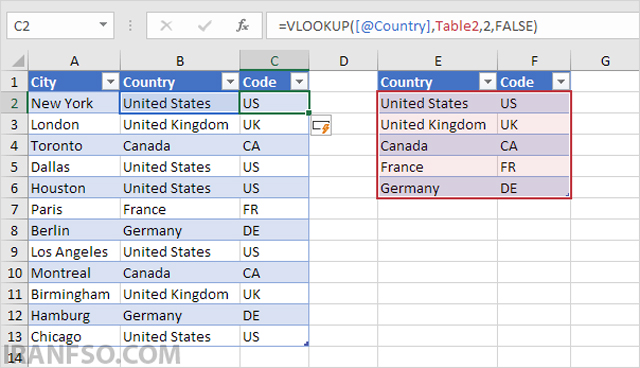This screenshot has width=640, height=368.
Task: Select column E header
Action: tap(438, 61)
